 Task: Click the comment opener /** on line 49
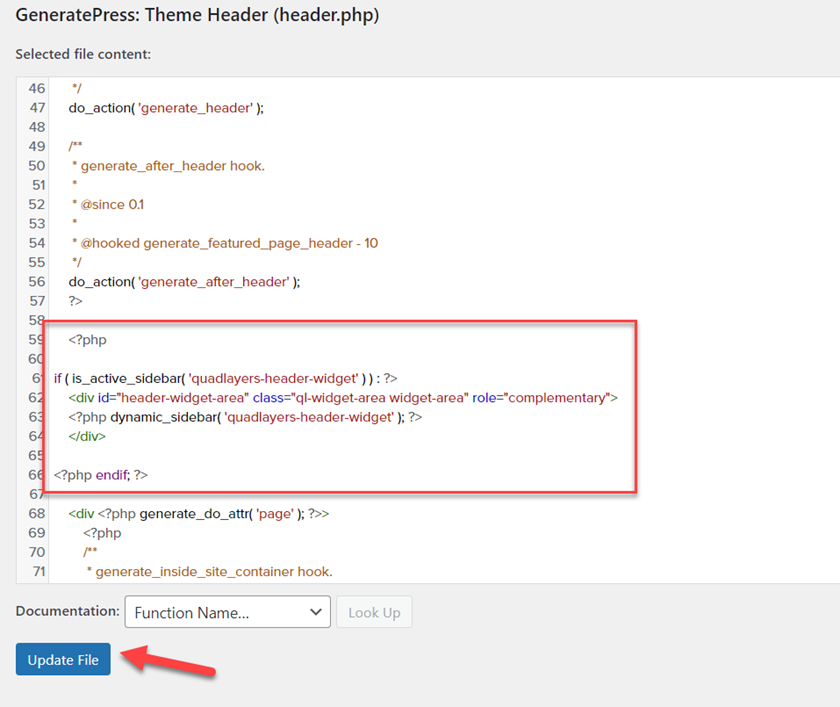[x=76, y=146]
